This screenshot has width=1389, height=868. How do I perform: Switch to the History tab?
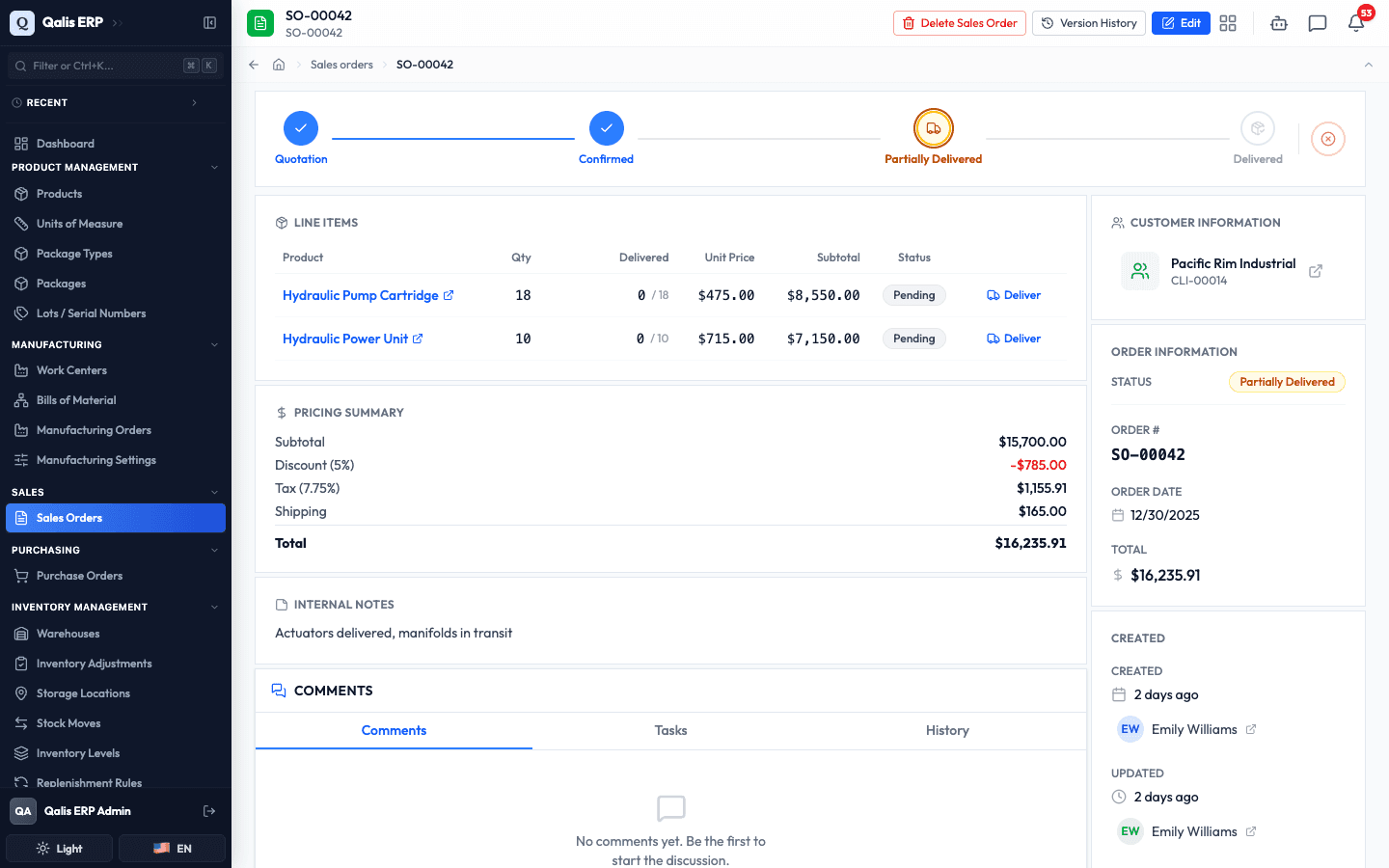pos(947,731)
